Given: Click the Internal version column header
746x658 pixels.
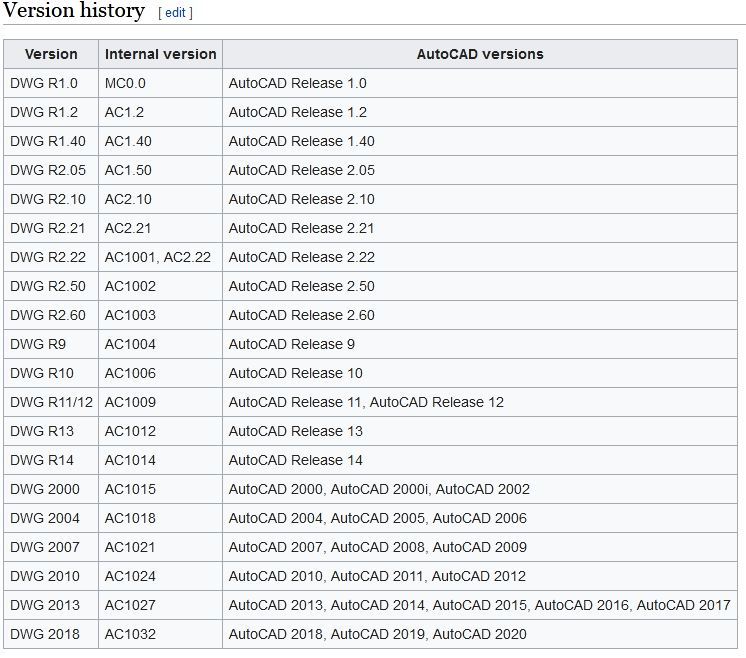Looking at the screenshot, I should 160,54.
